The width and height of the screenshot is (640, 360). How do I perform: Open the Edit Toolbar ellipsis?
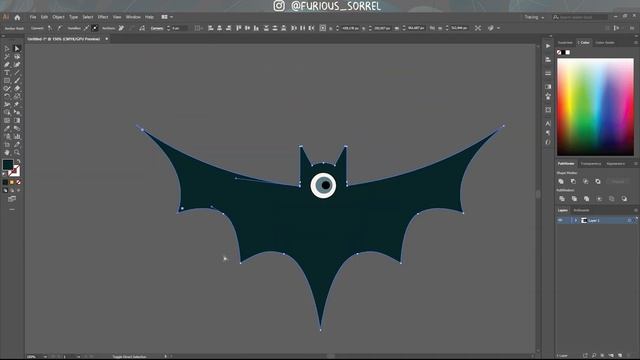[12, 209]
